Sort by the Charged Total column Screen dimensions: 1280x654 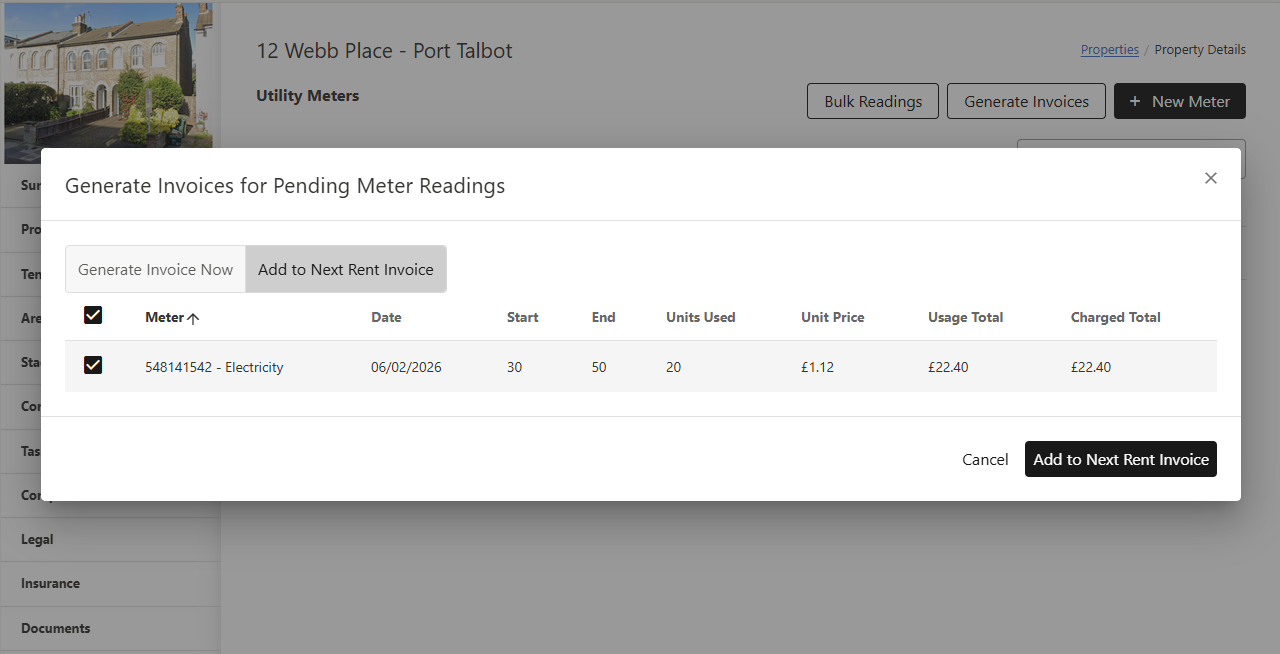pos(1115,317)
